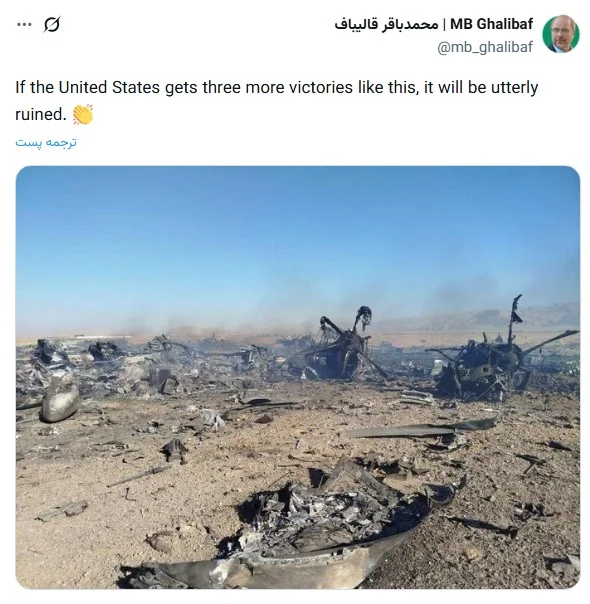Click the Persian name محمدباقر قالیباف
The height and width of the screenshot is (604, 590).
pos(387,24)
